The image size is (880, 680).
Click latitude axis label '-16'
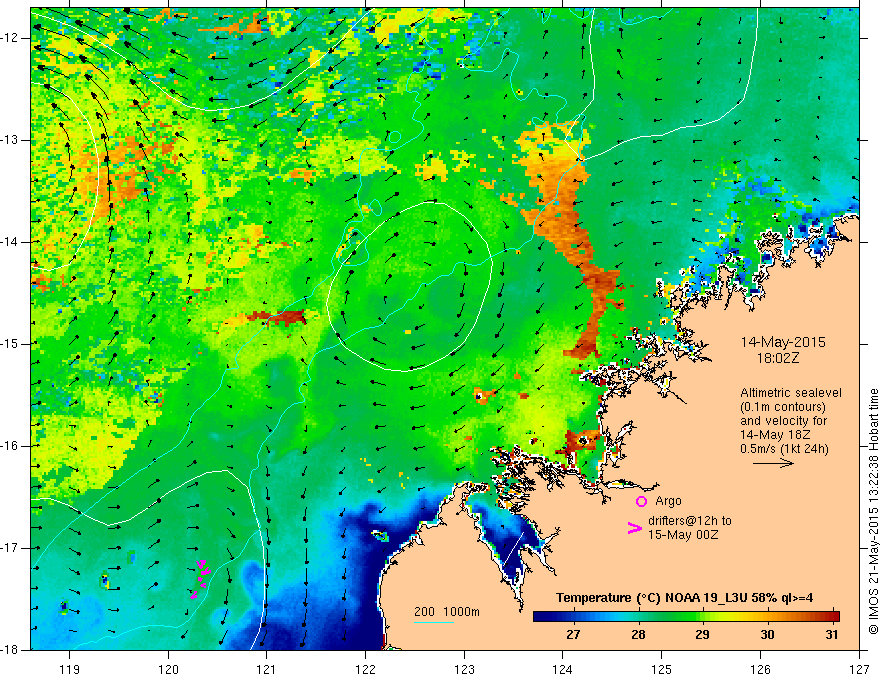tap(11, 446)
